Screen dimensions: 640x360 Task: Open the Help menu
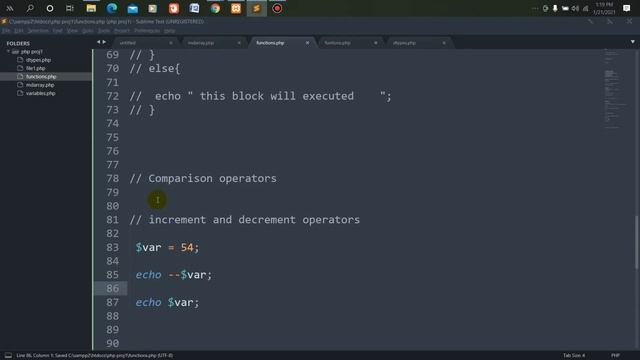click(x=170, y=31)
